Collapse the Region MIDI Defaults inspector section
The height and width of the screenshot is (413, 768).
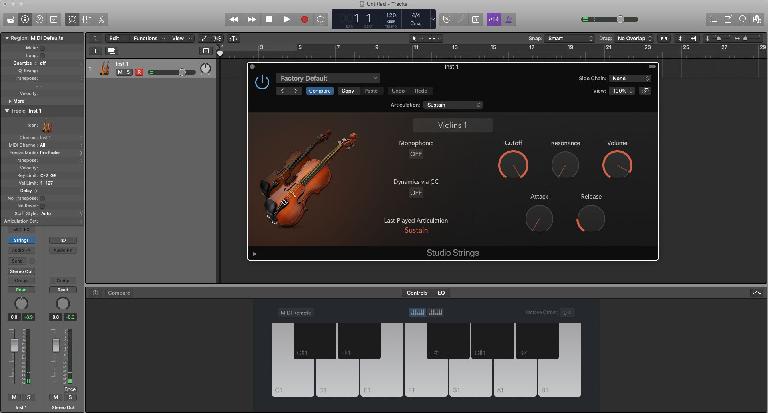click(7, 38)
